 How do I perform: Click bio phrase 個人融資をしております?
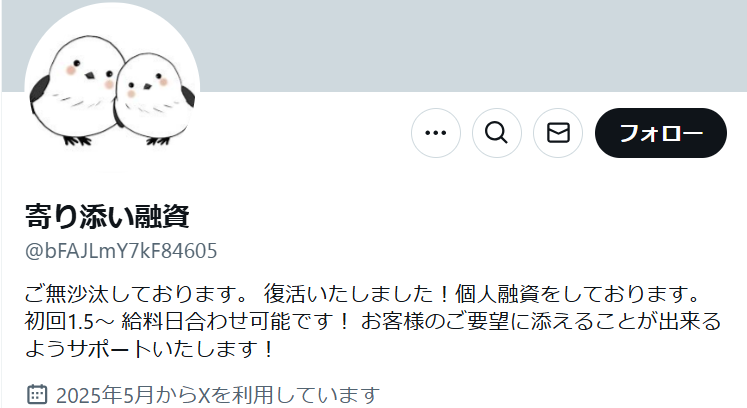coord(577,294)
